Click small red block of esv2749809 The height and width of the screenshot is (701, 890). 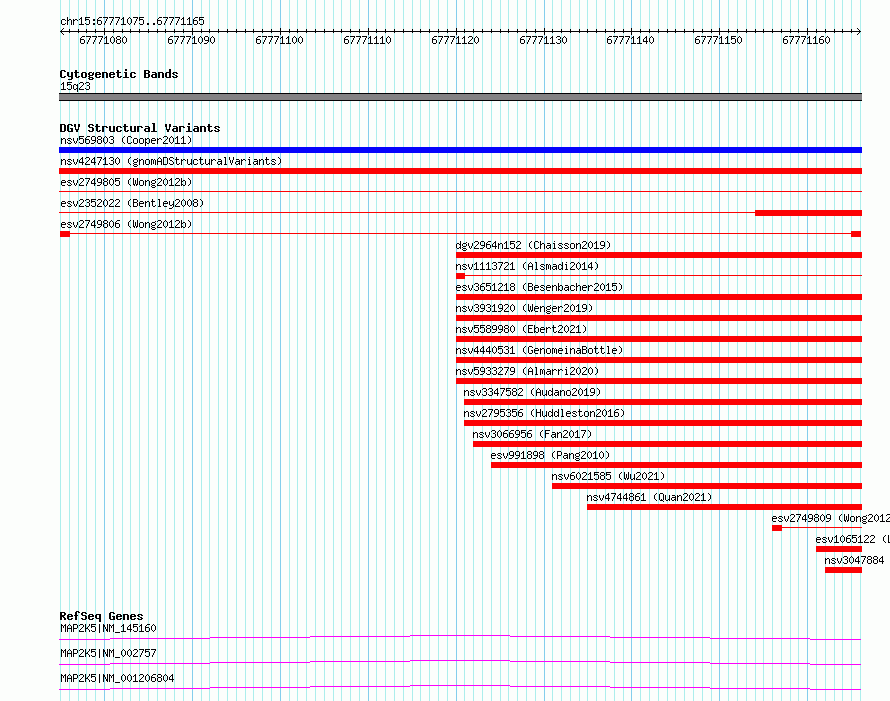point(777,528)
